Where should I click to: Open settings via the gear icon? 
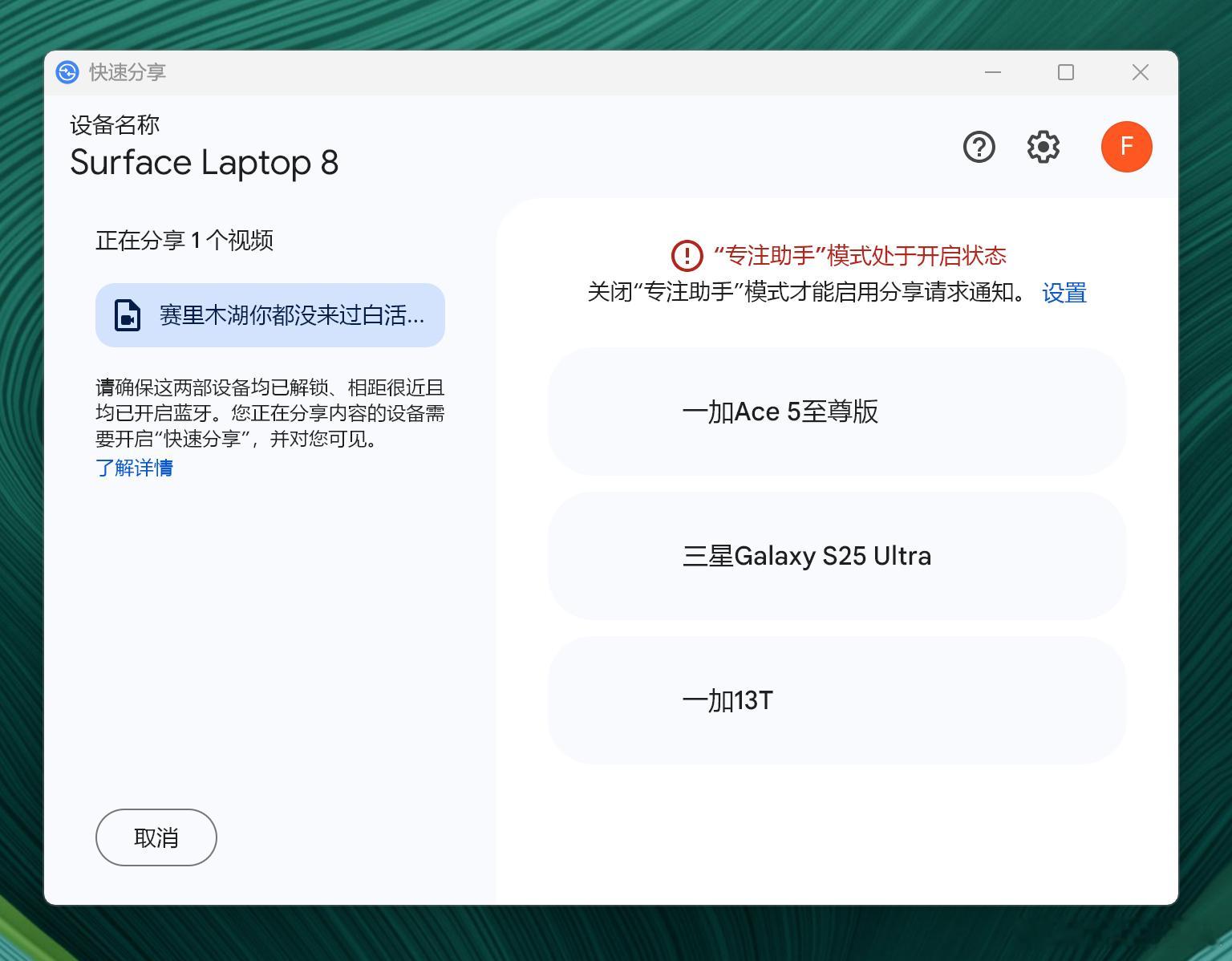[1043, 147]
